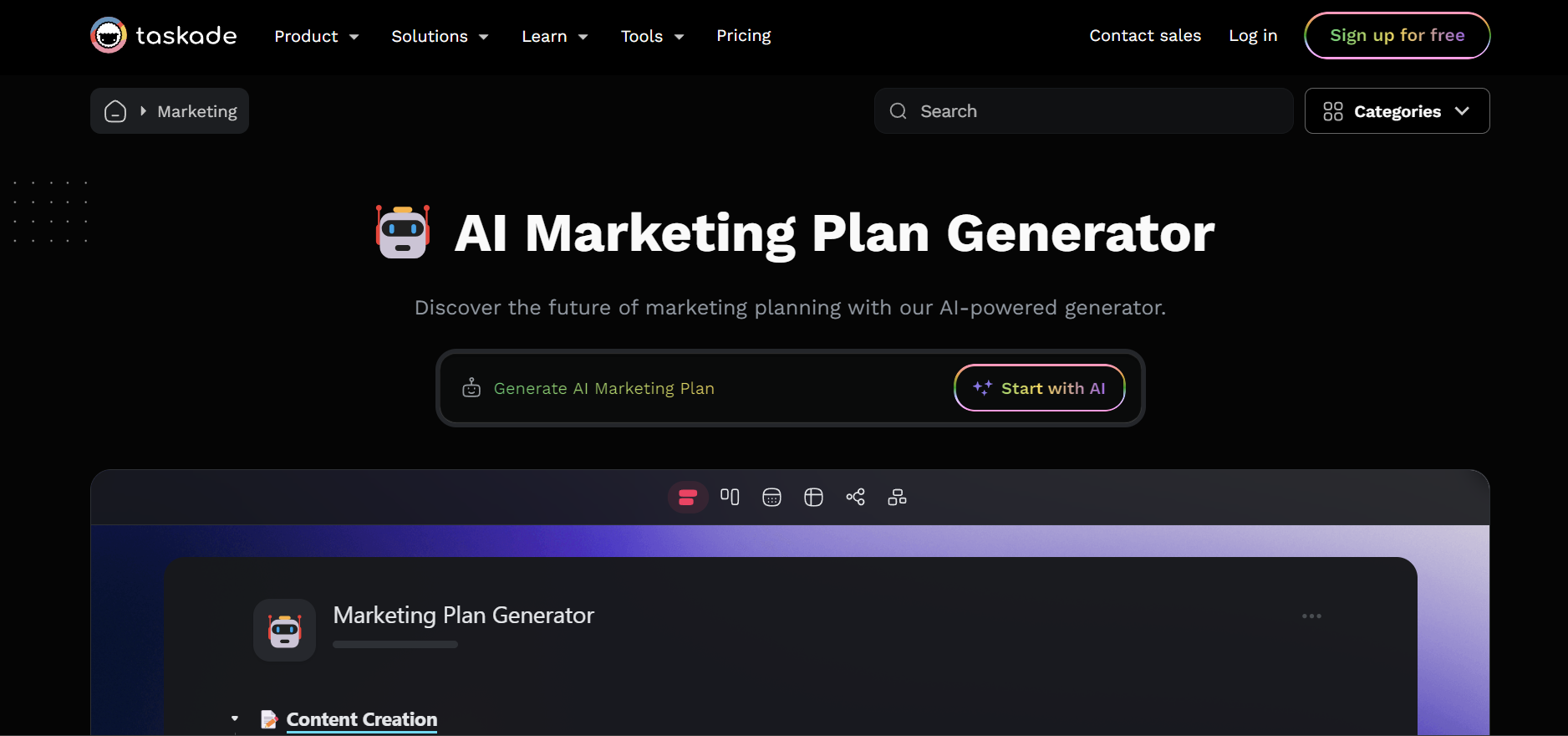
Task: Click the Content Creation heading
Action: [362, 719]
